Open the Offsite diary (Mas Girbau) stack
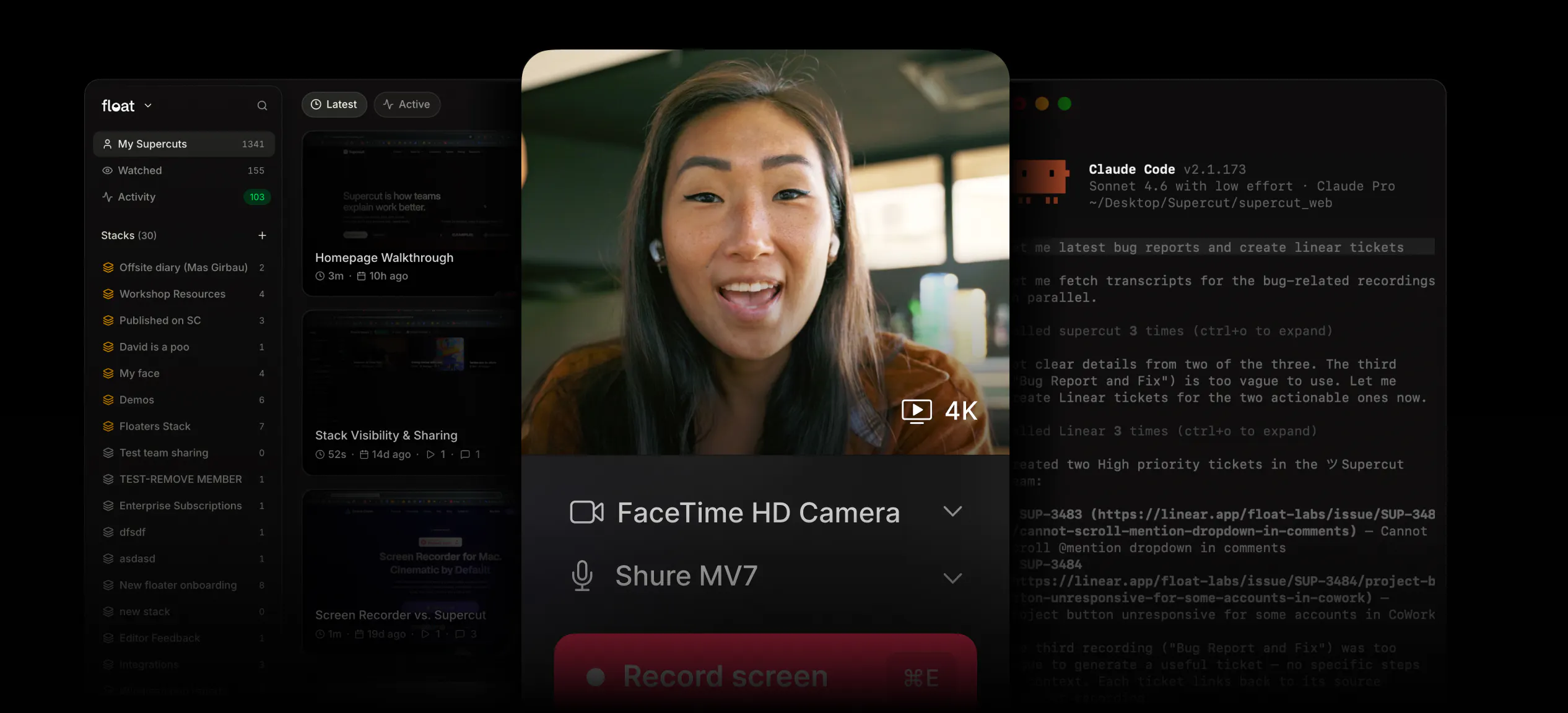Image resolution: width=1568 pixels, height=713 pixels. (184, 267)
